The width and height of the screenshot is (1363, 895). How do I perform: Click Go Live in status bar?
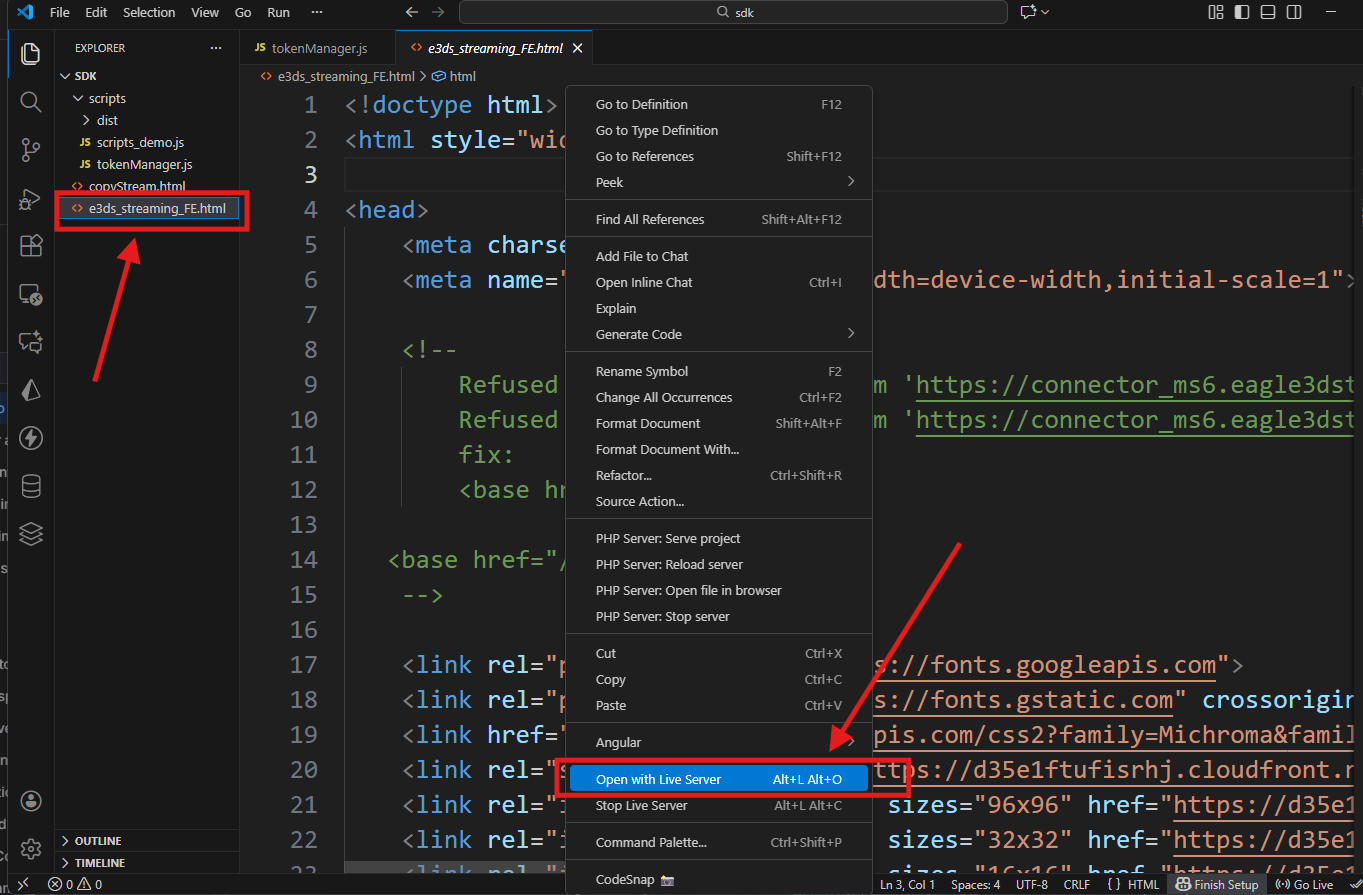(x=1305, y=885)
